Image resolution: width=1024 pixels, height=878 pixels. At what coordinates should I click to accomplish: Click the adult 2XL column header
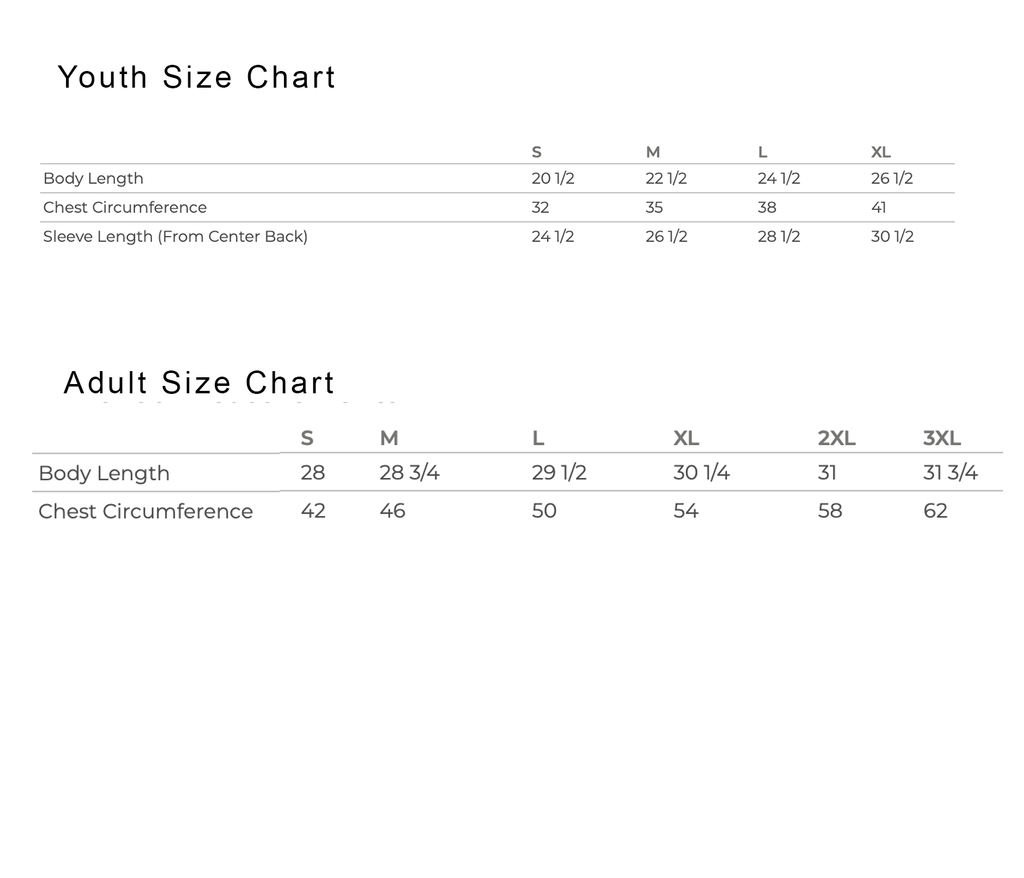coord(837,438)
